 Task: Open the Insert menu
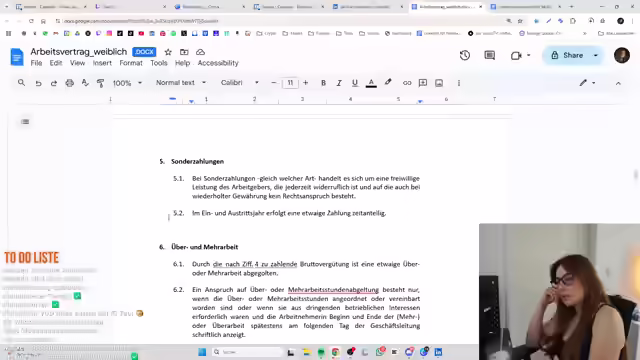click(x=102, y=63)
